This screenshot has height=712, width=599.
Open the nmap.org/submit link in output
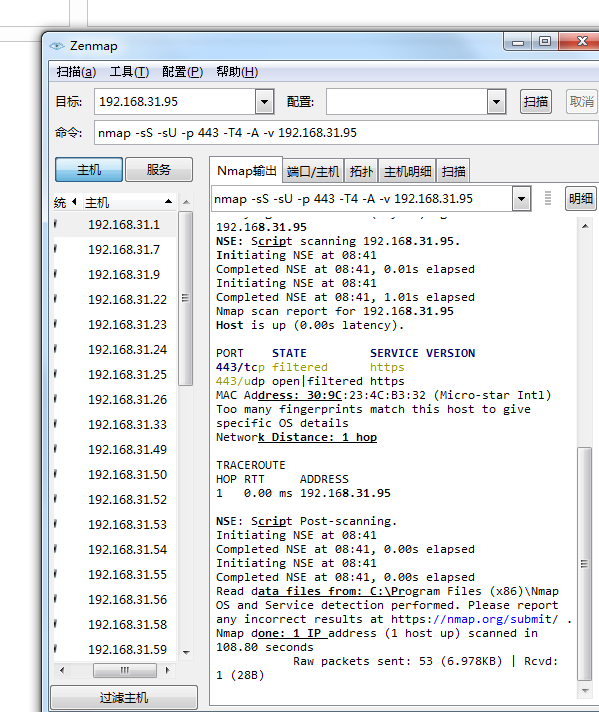pyautogui.click(x=496, y=619)
